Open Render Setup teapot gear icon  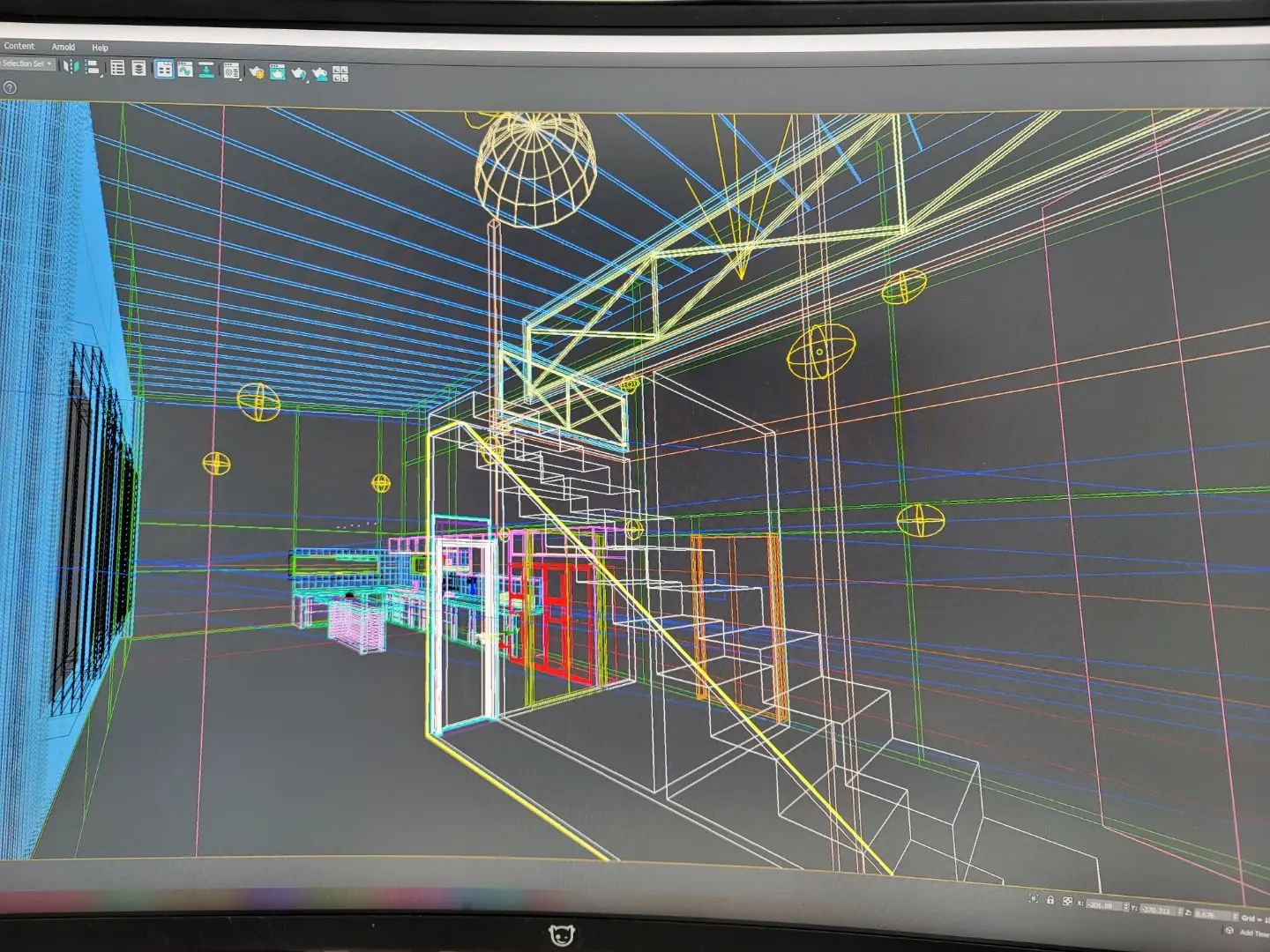[257, 72]
